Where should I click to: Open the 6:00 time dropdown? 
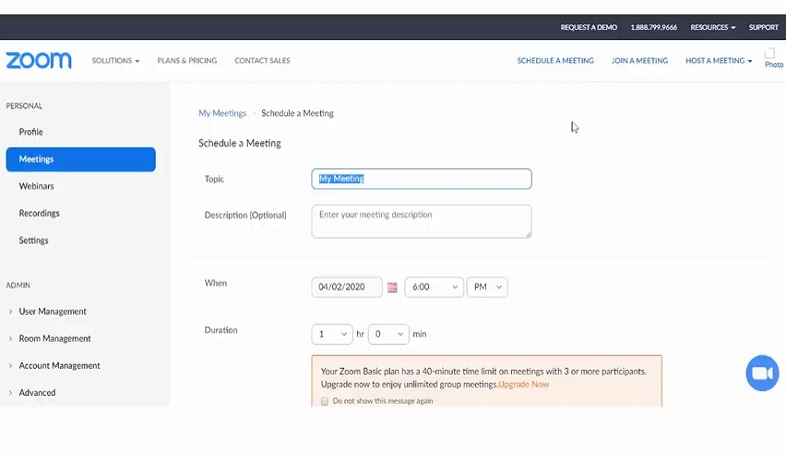[x=433, y=287]
